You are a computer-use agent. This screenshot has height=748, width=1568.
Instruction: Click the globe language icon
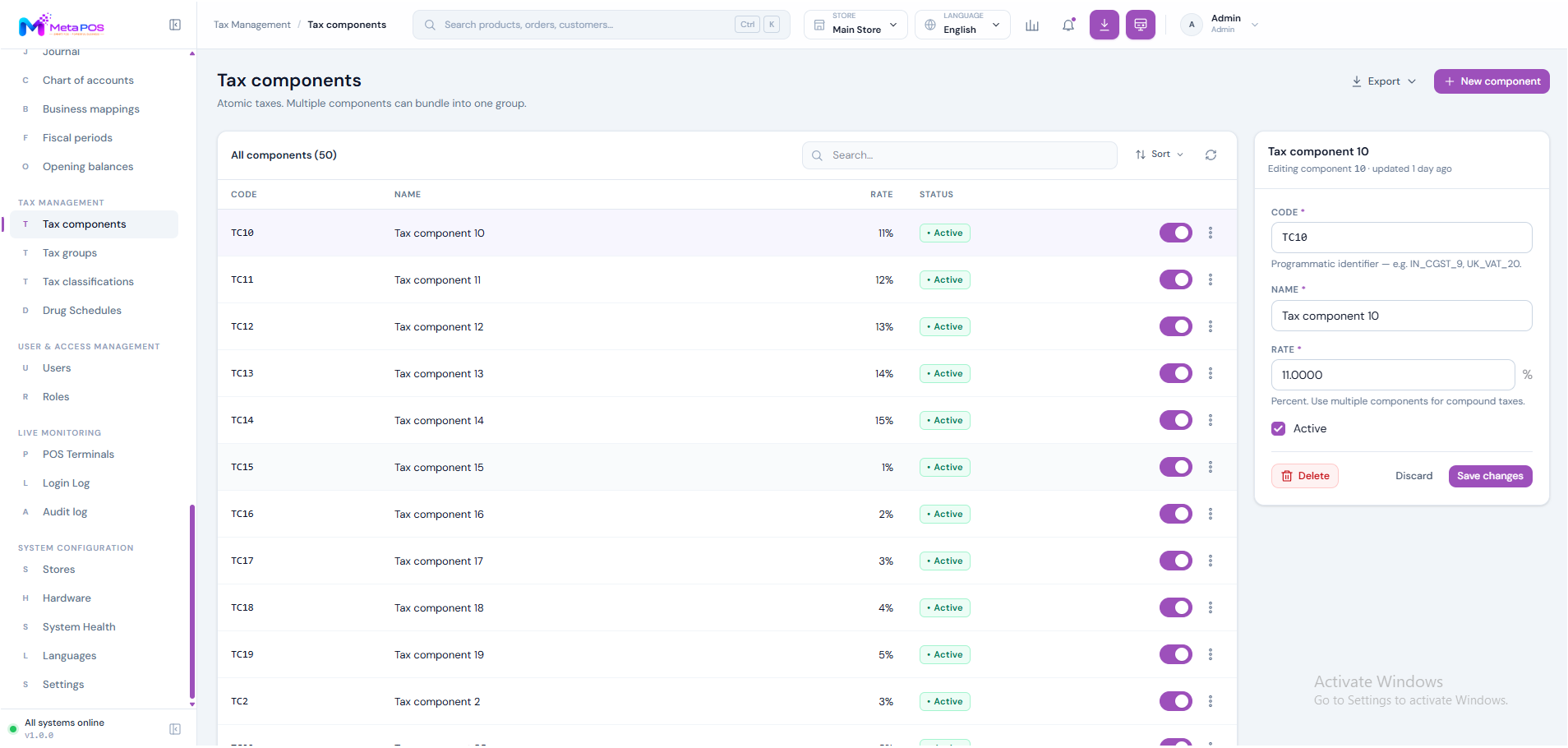tap(930, 25)
